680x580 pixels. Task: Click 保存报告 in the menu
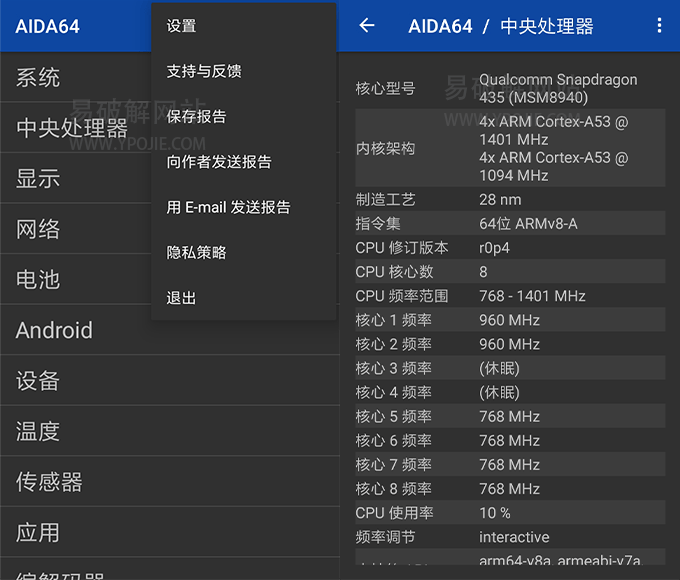coord(244,116)
